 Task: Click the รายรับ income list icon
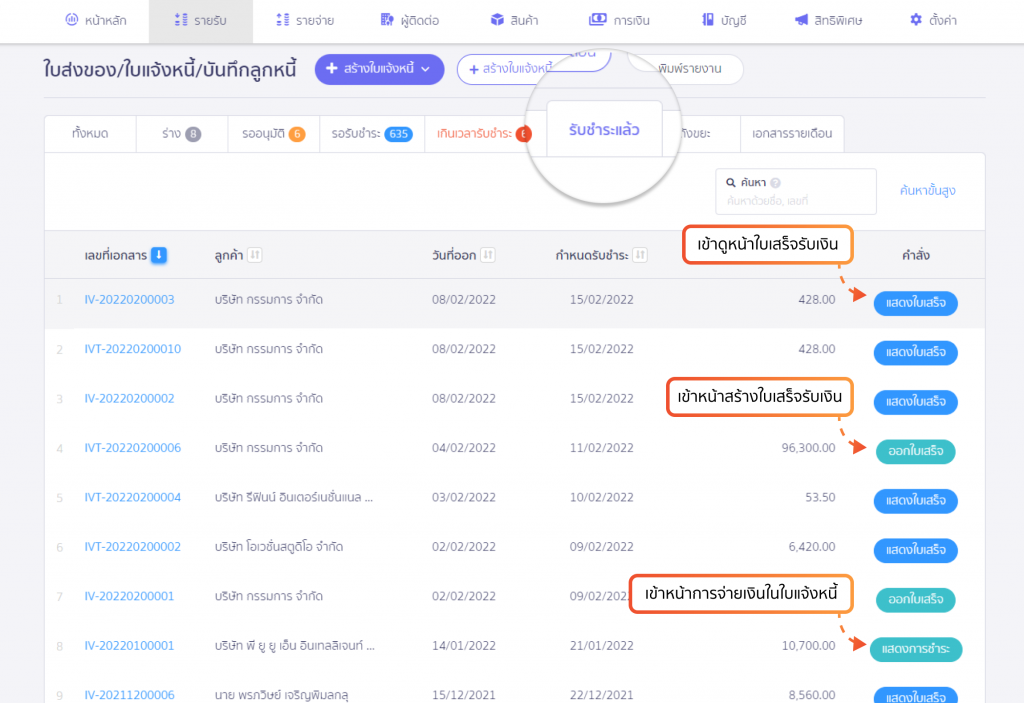click(181, 20)
